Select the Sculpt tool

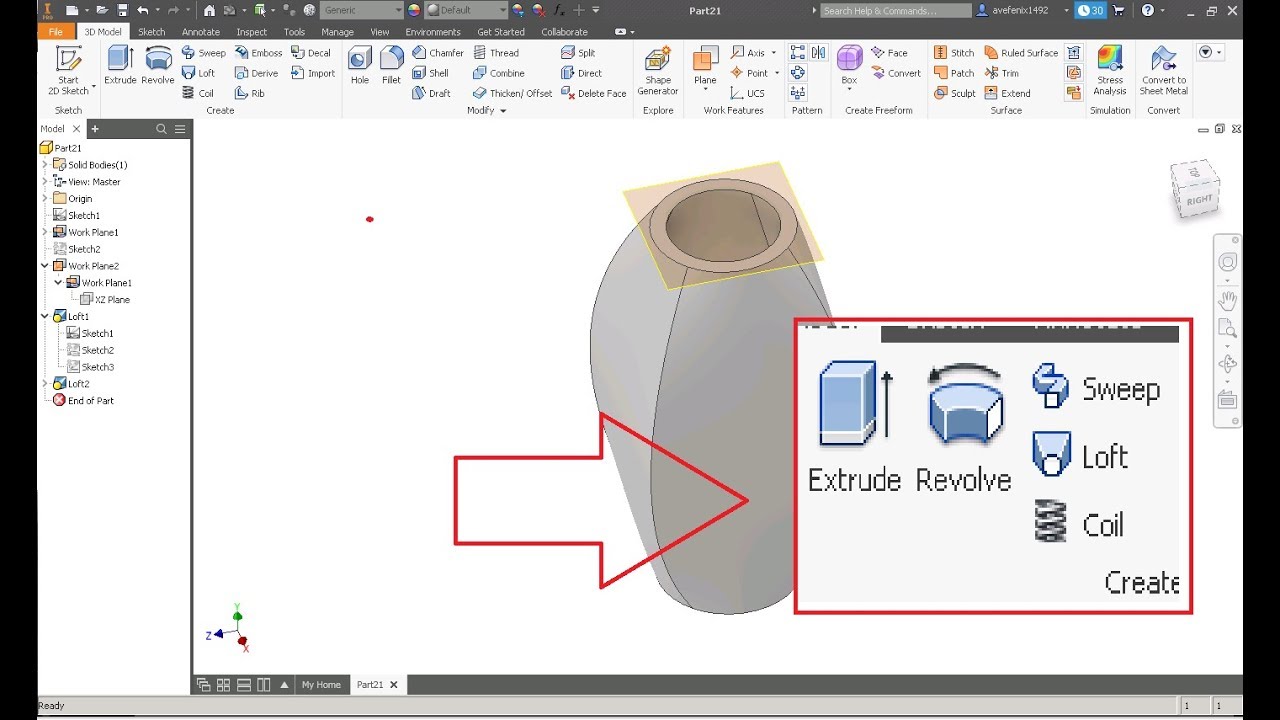(x=955, y=93)
